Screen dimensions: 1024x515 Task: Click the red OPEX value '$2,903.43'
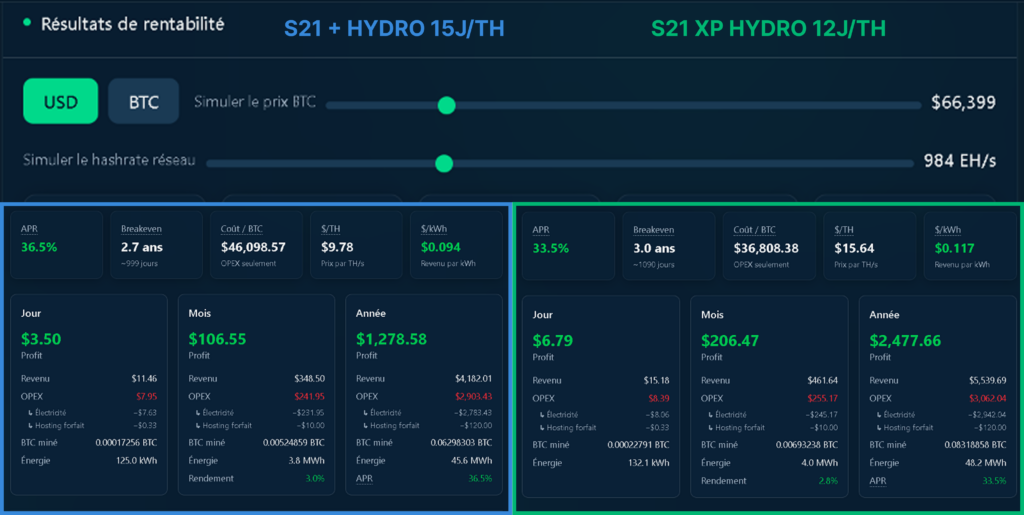pyautogui.click(x=473, y=396)
